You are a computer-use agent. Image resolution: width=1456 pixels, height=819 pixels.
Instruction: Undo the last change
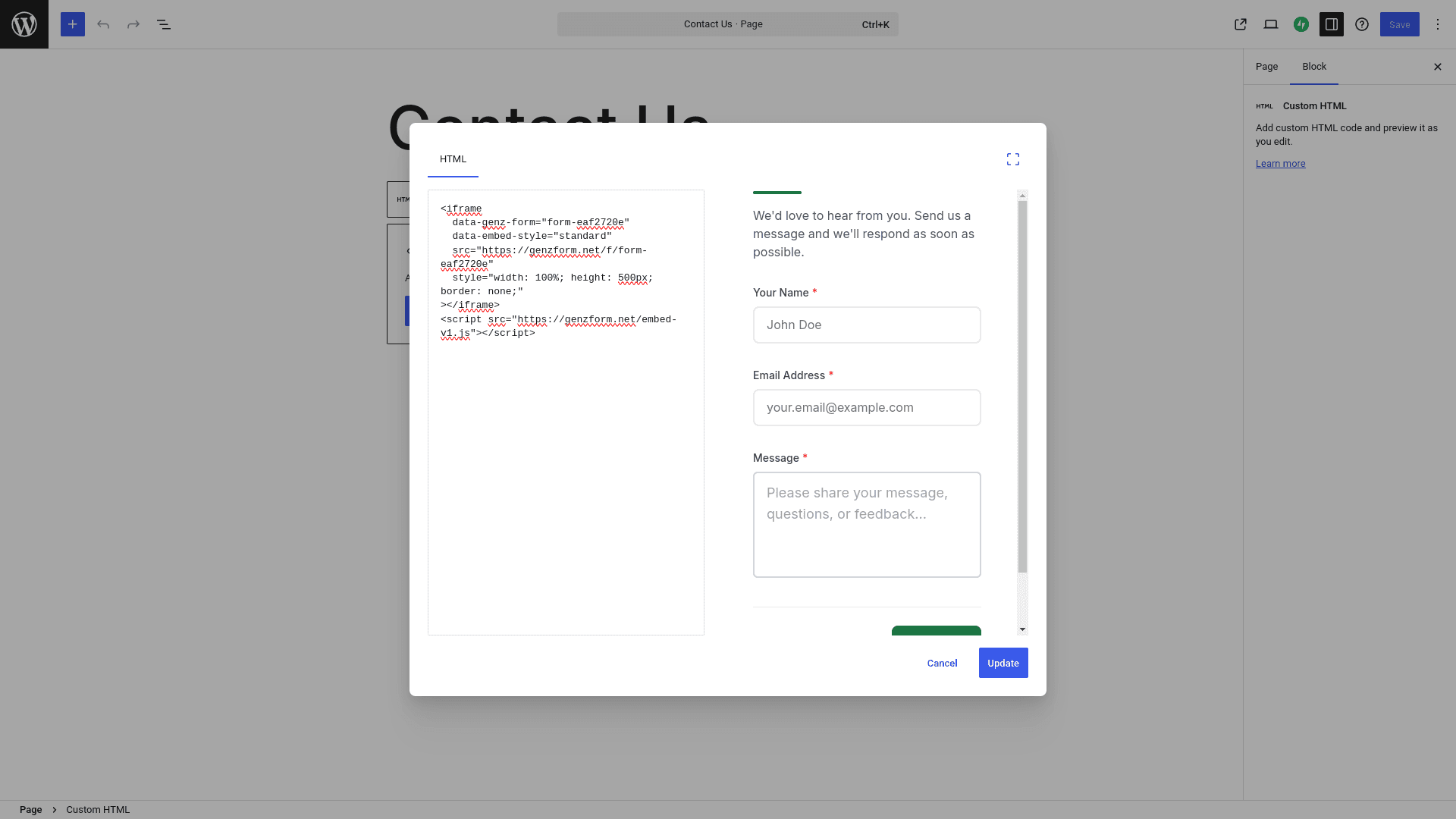[x=103, y=24]
